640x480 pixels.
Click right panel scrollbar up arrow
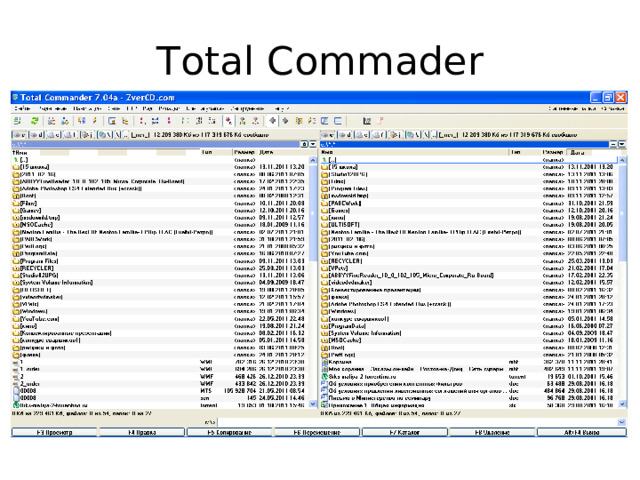(x=622, y=160)
